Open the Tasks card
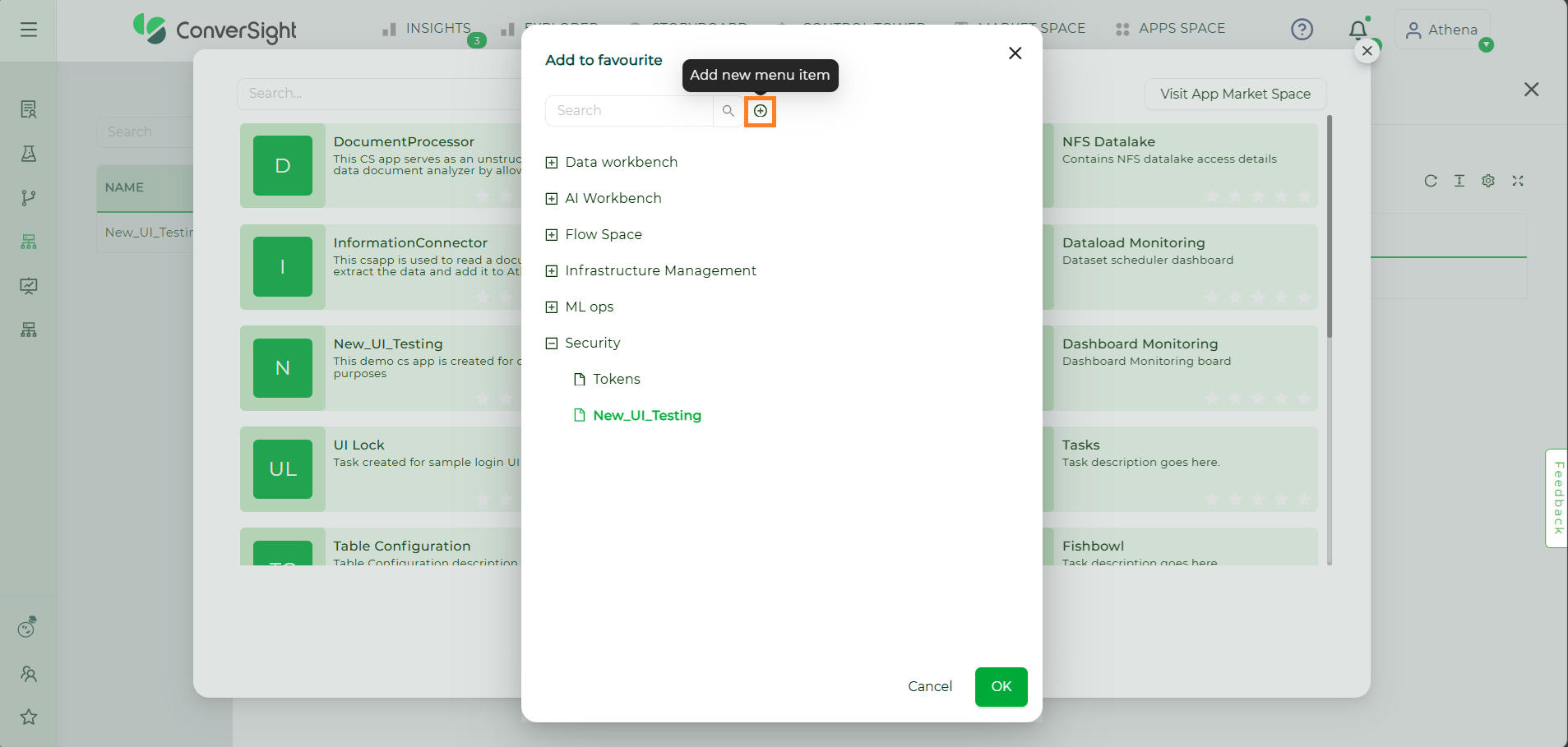This screenshot has width=1568, height=747. 1181,468
